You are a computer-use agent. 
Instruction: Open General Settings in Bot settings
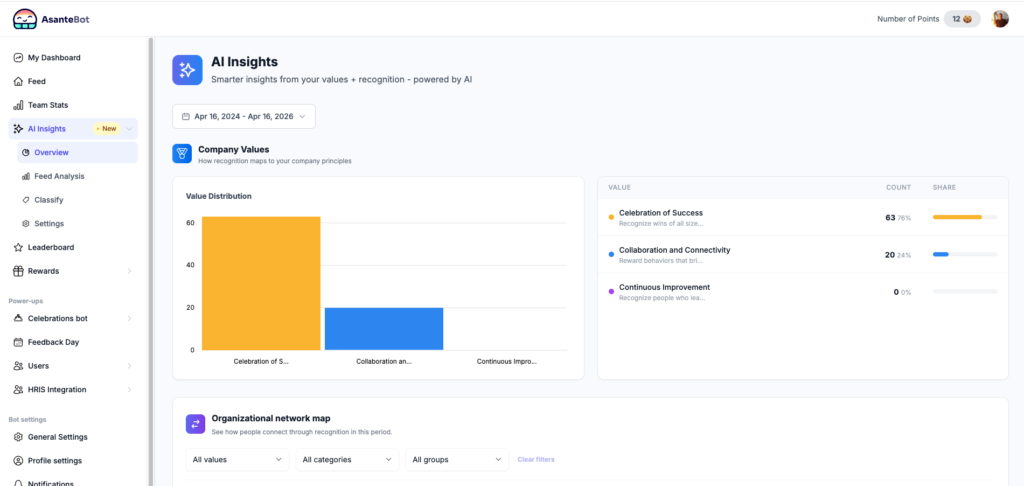click(x=57, y=437)
